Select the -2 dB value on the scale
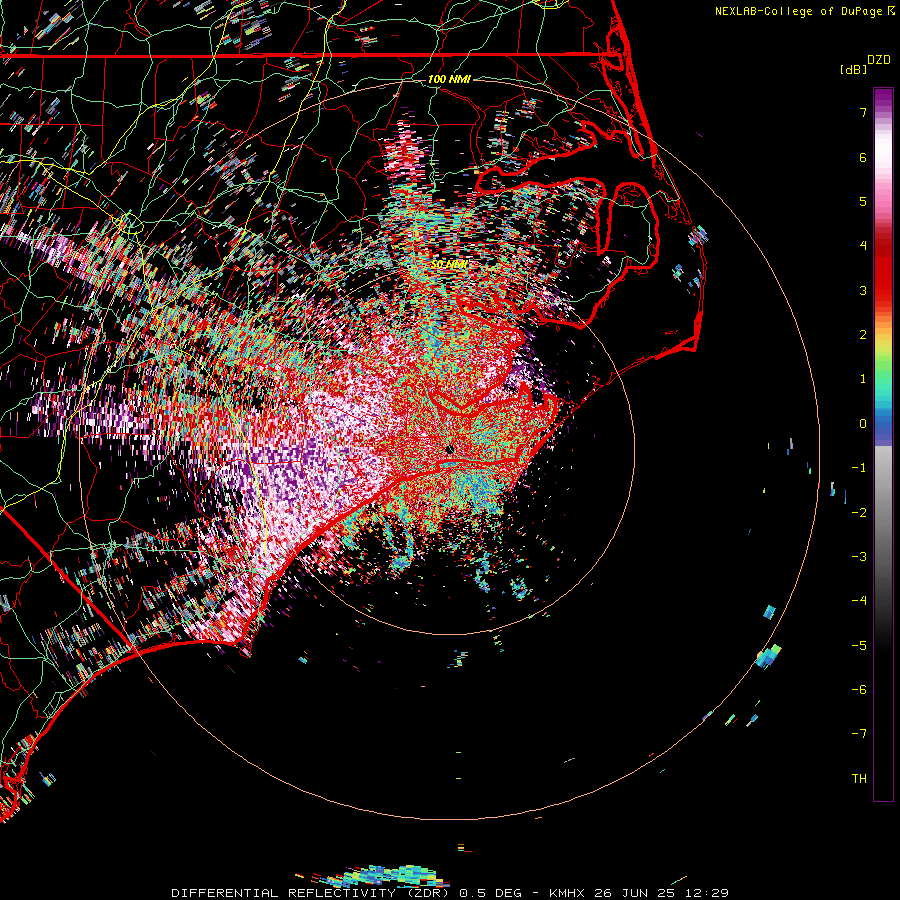Screen dimensions: 900x900 click(859, 513)
